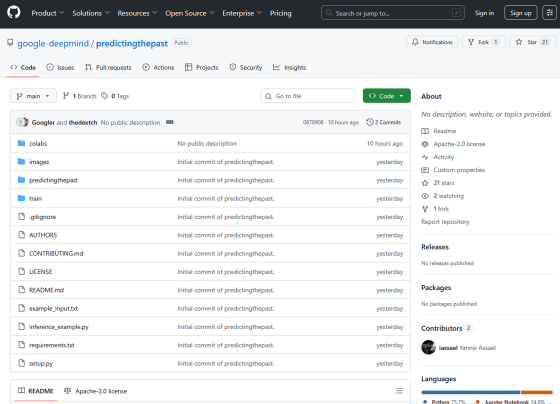Open README.md file in list
Viewport: 560px width, 404px height.
(46, 290)
